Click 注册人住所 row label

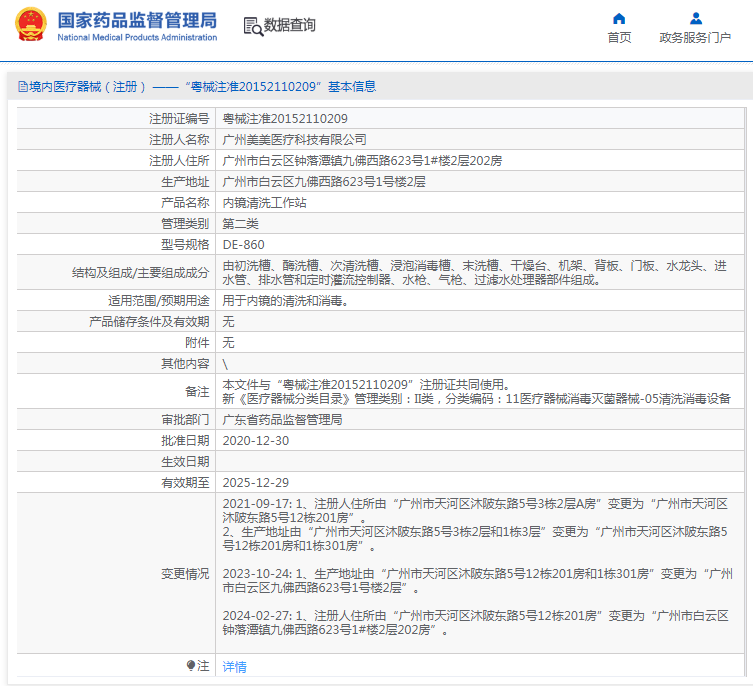(179, 160)
